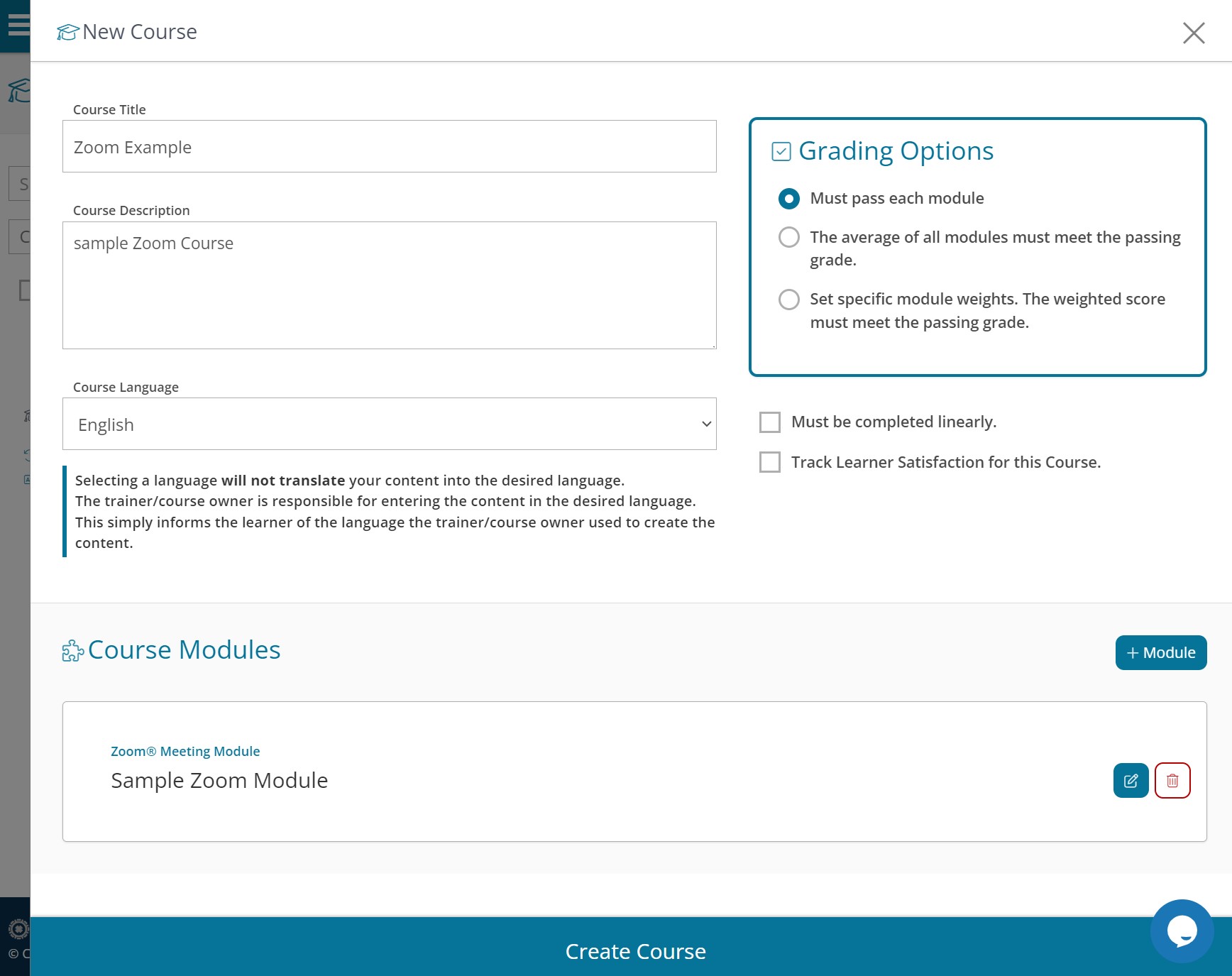The image size is (1232, 976).
Task: Choose average of all modules grading option
Action: [788, 237]
